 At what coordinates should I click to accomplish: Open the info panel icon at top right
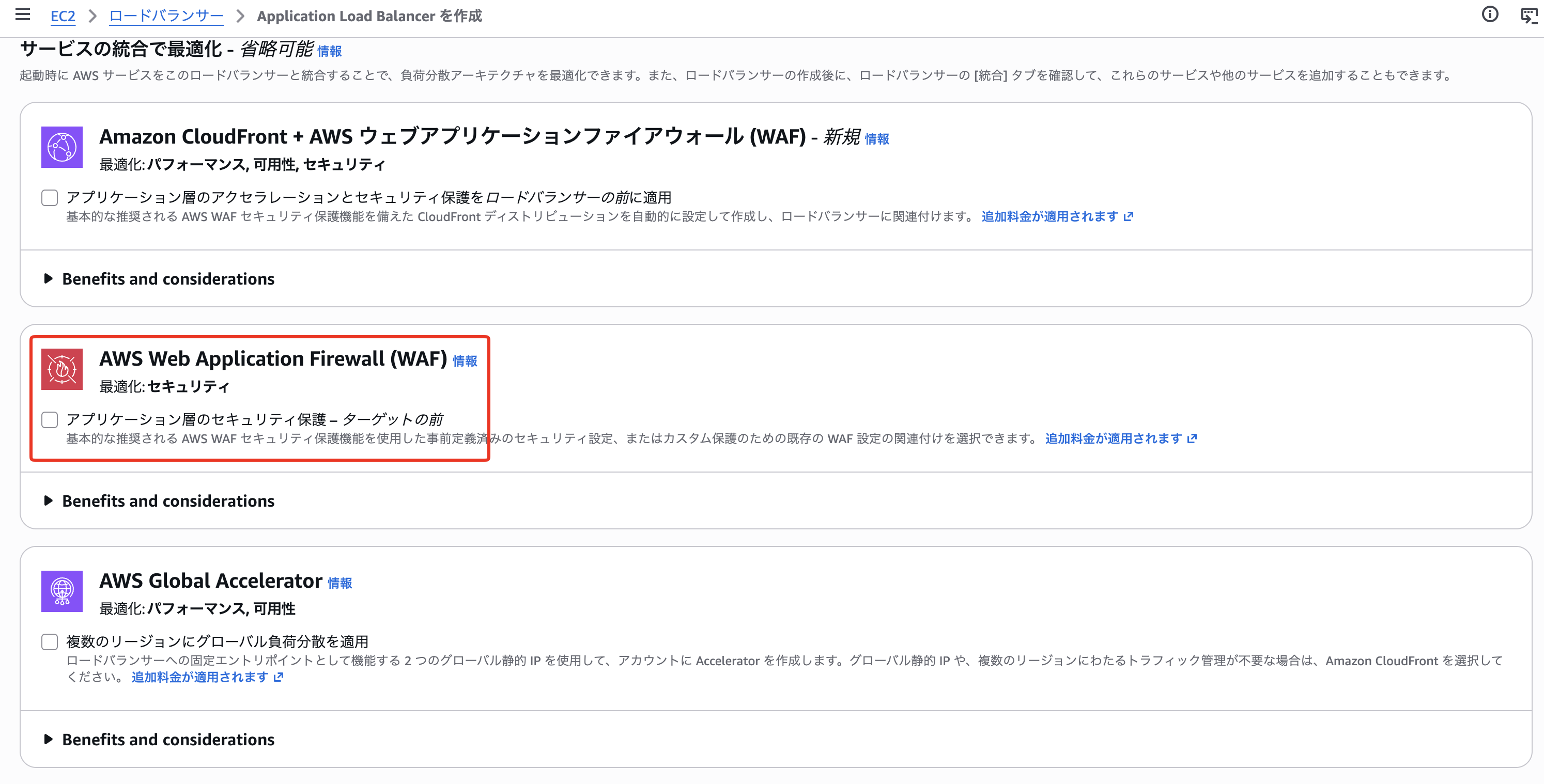click(x=1489, y=14)
